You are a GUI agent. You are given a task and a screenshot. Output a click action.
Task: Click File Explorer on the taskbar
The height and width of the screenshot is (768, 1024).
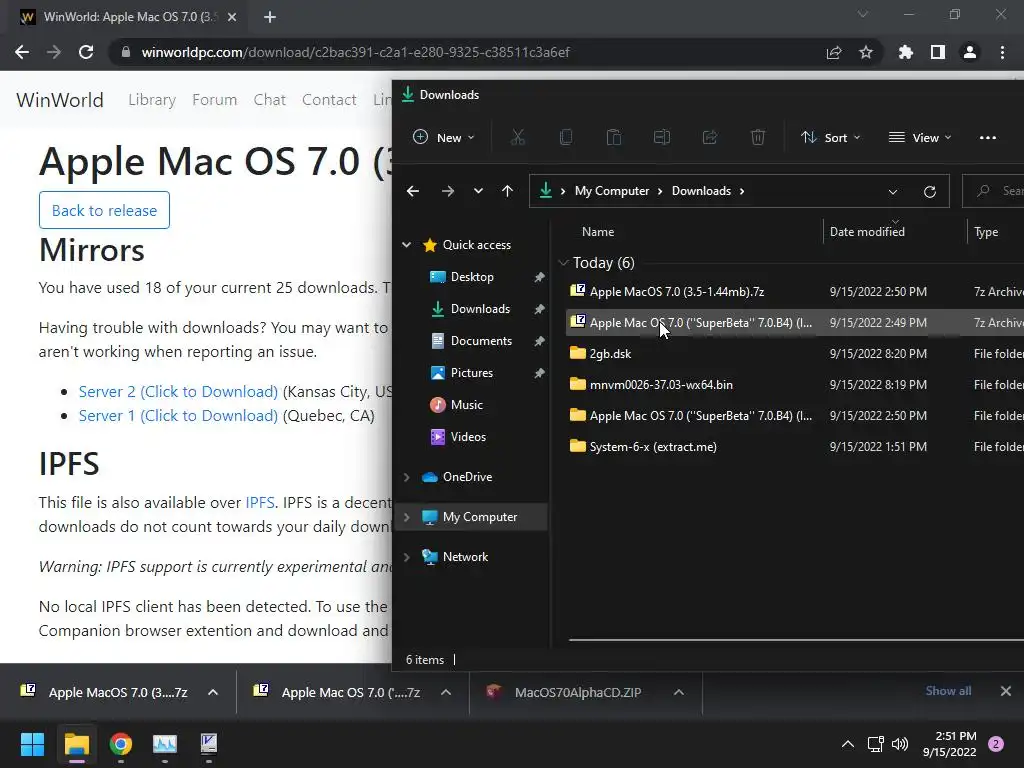(76, 744)
